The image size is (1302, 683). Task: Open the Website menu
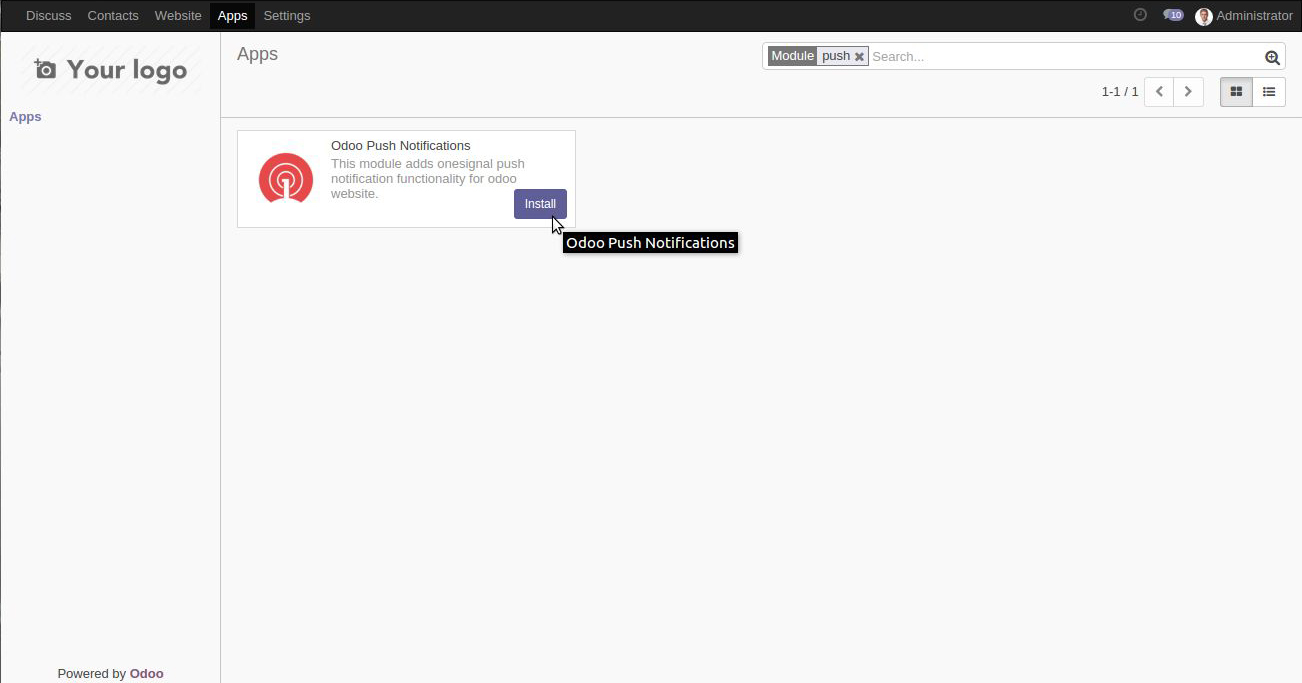(x=178, y=16)
